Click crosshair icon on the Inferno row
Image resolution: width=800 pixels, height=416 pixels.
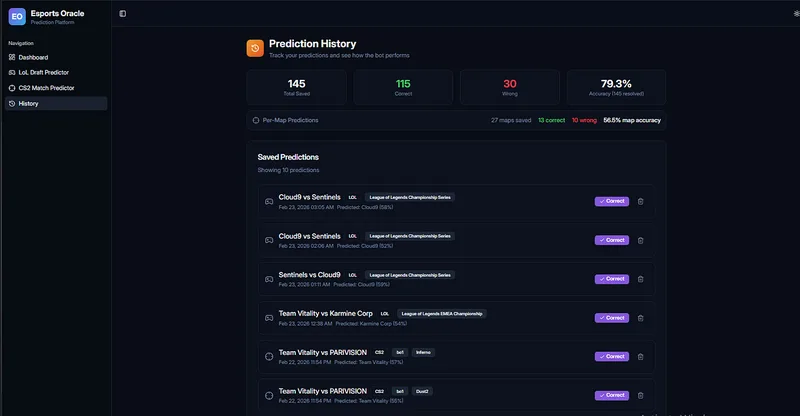point(269,357)
